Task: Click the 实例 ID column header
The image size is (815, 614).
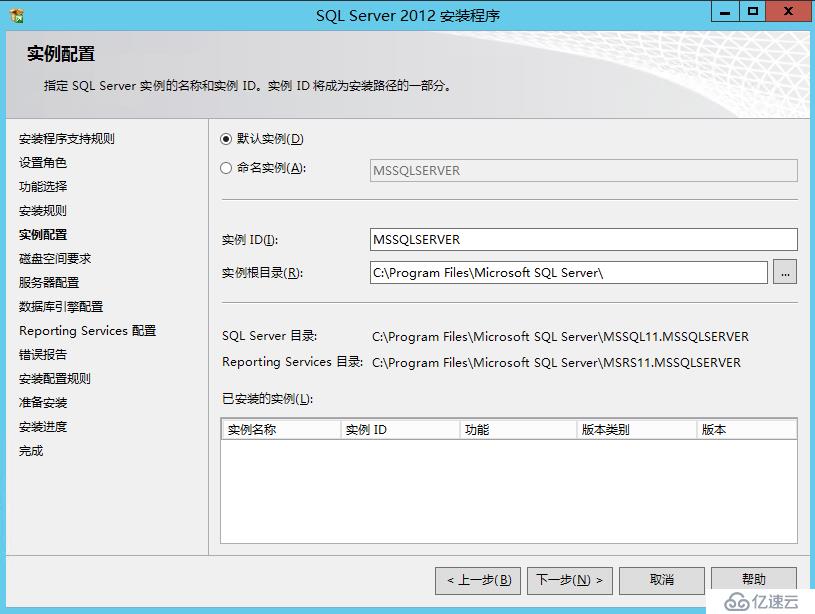Action: point(400,429)
